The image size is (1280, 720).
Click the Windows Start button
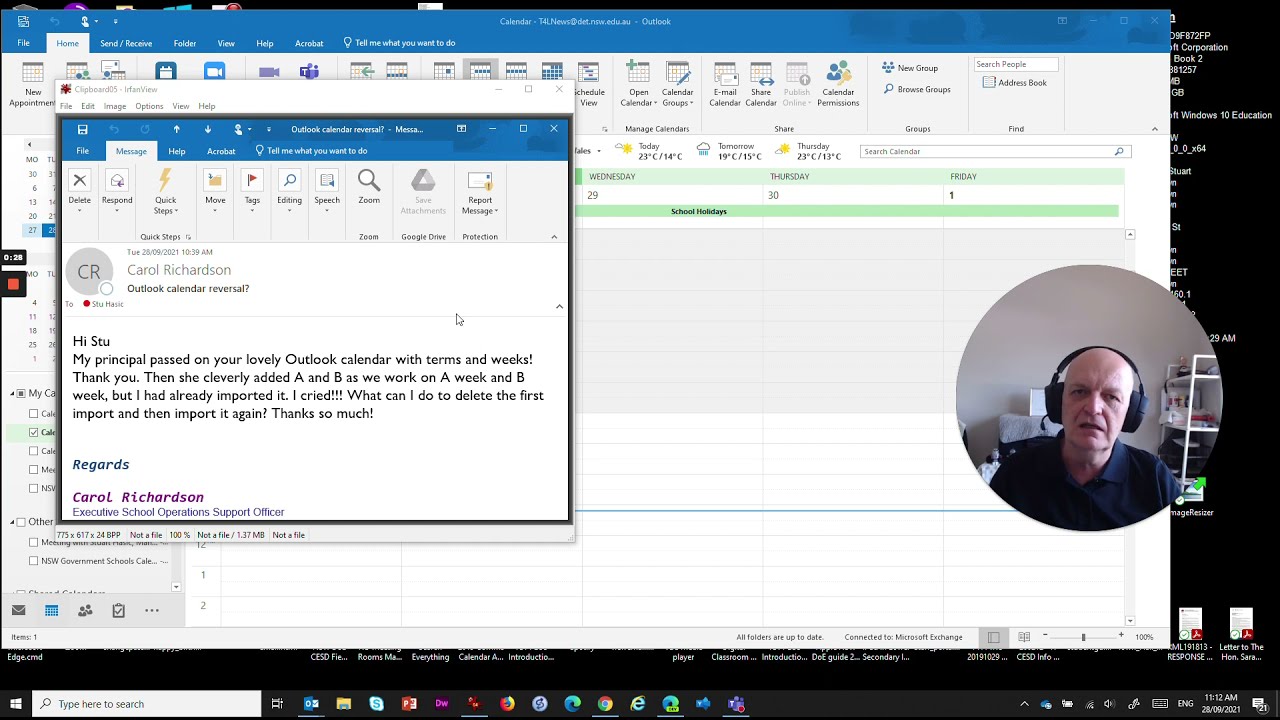coord(16,704)
